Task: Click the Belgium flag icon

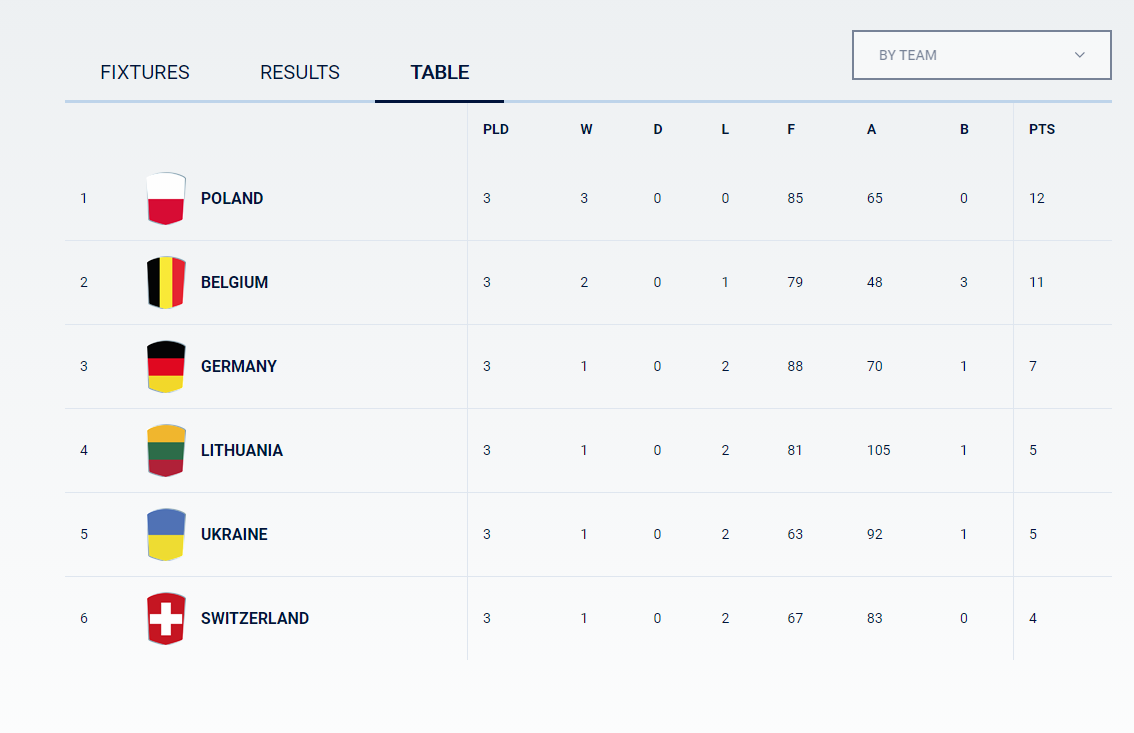Action: pyautogui.click(x=166, y=282)
